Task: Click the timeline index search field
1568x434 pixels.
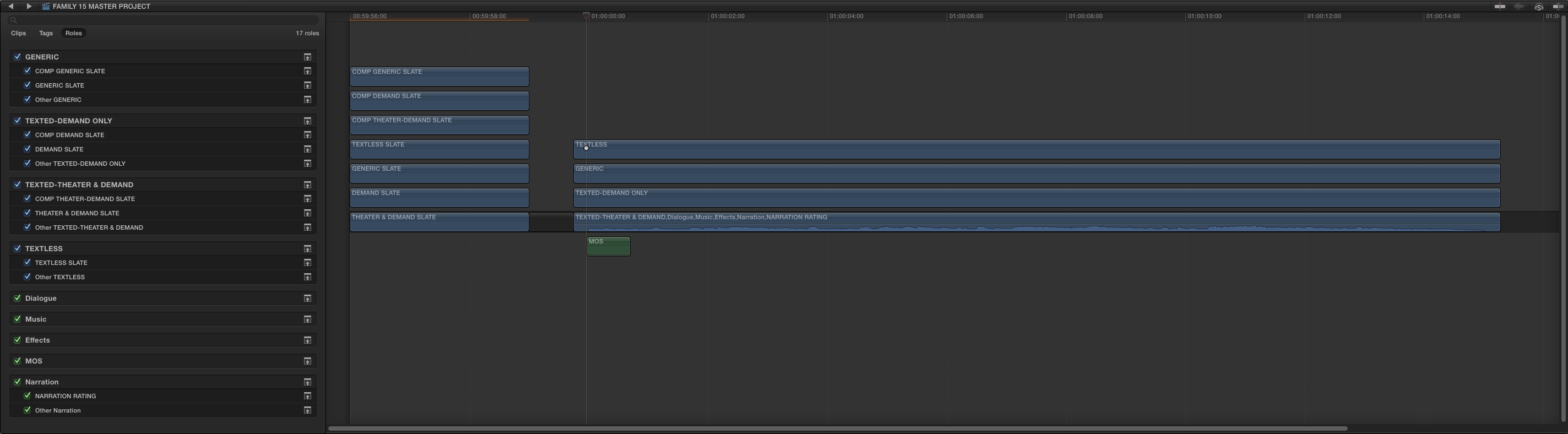Action: click(163, 20)
